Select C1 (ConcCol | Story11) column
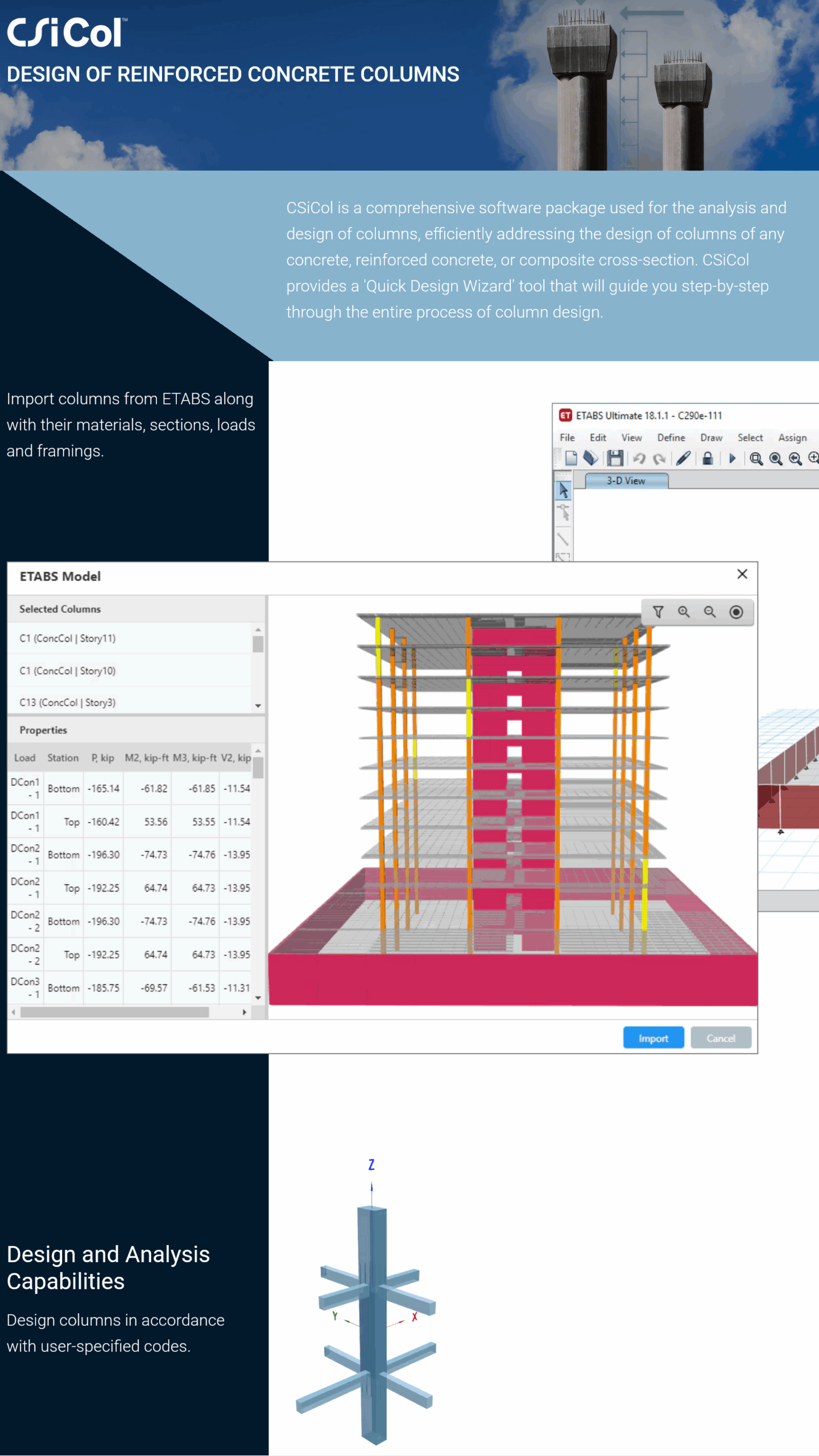This screenshot has width=819, height=1456. [x=67, y=638]
